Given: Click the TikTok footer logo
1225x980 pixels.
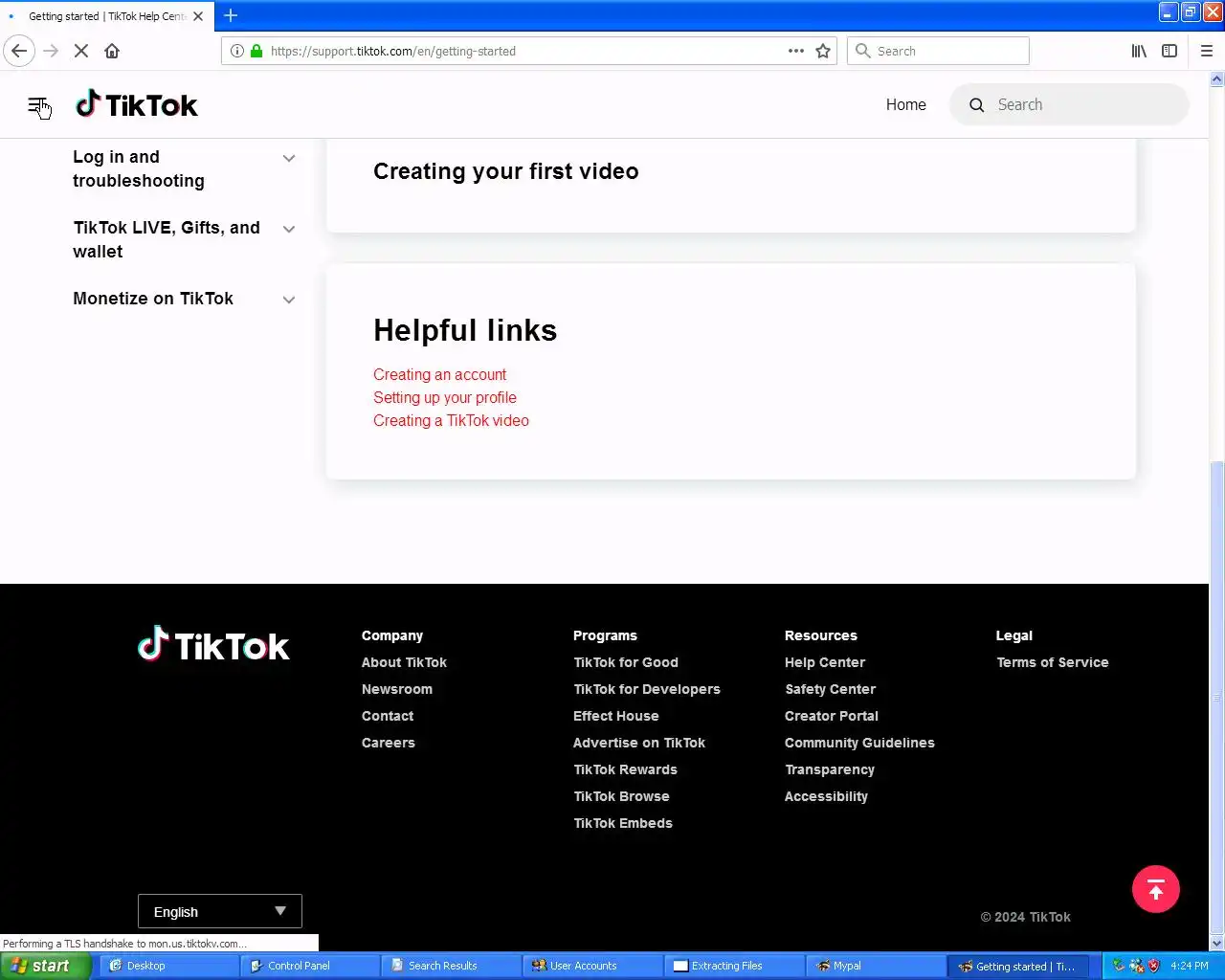Looking at the screenshot, I should pos(213,645).
